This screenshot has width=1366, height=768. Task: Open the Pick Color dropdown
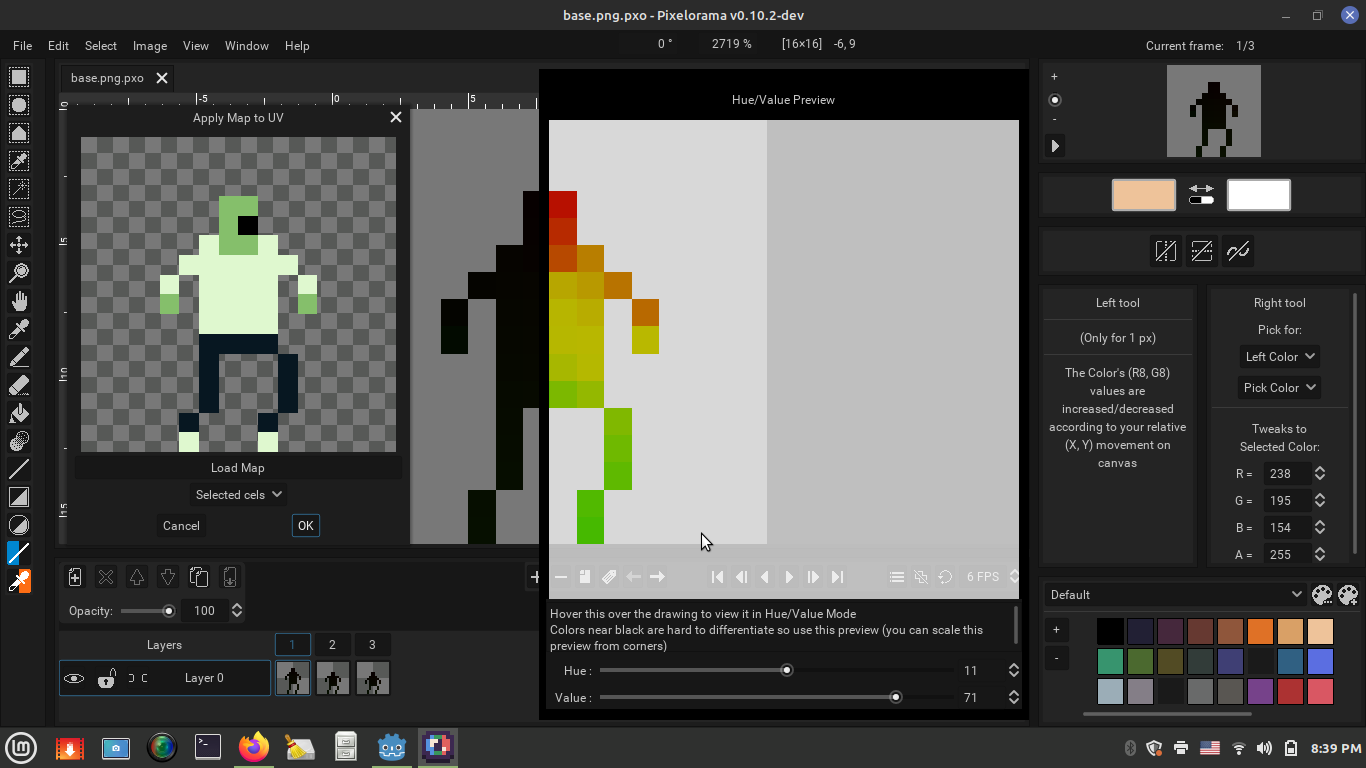(1279, 387)
